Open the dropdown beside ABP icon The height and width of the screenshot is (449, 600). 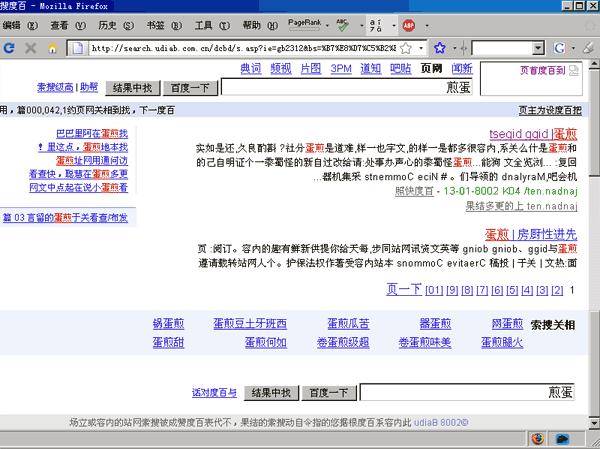(427, 26)
